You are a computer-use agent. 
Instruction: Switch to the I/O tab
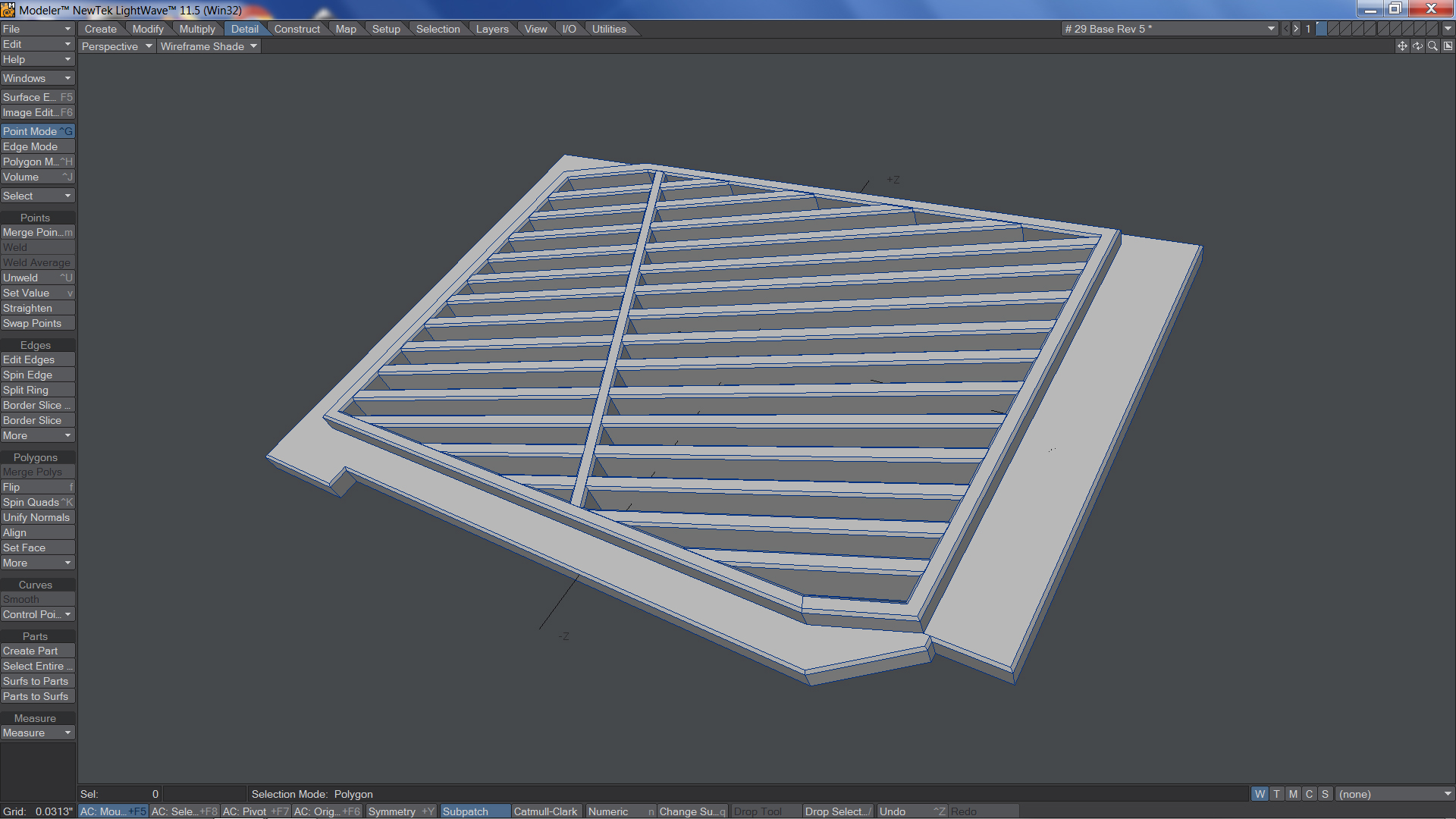[x=569, y=29]
